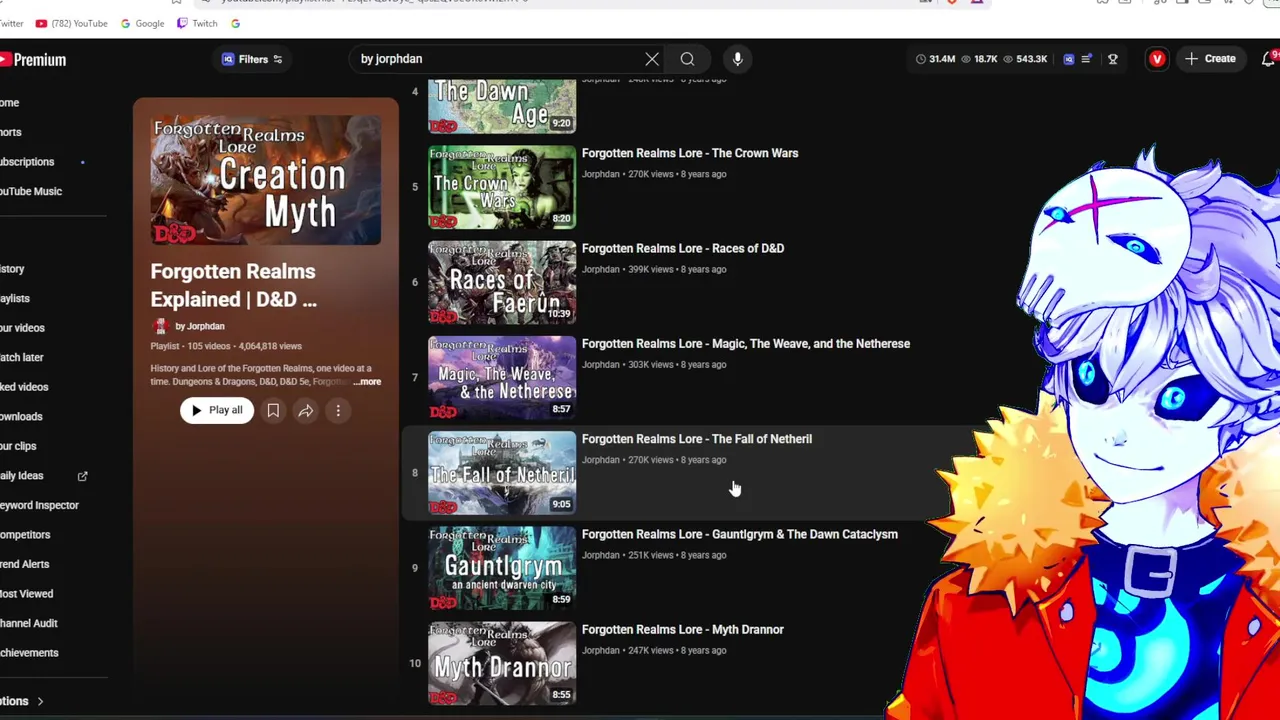The width and height of the screenshot is (1280, 720).
Task: Open YouTube Music in sidebar
Action: (x=31, y=191)
